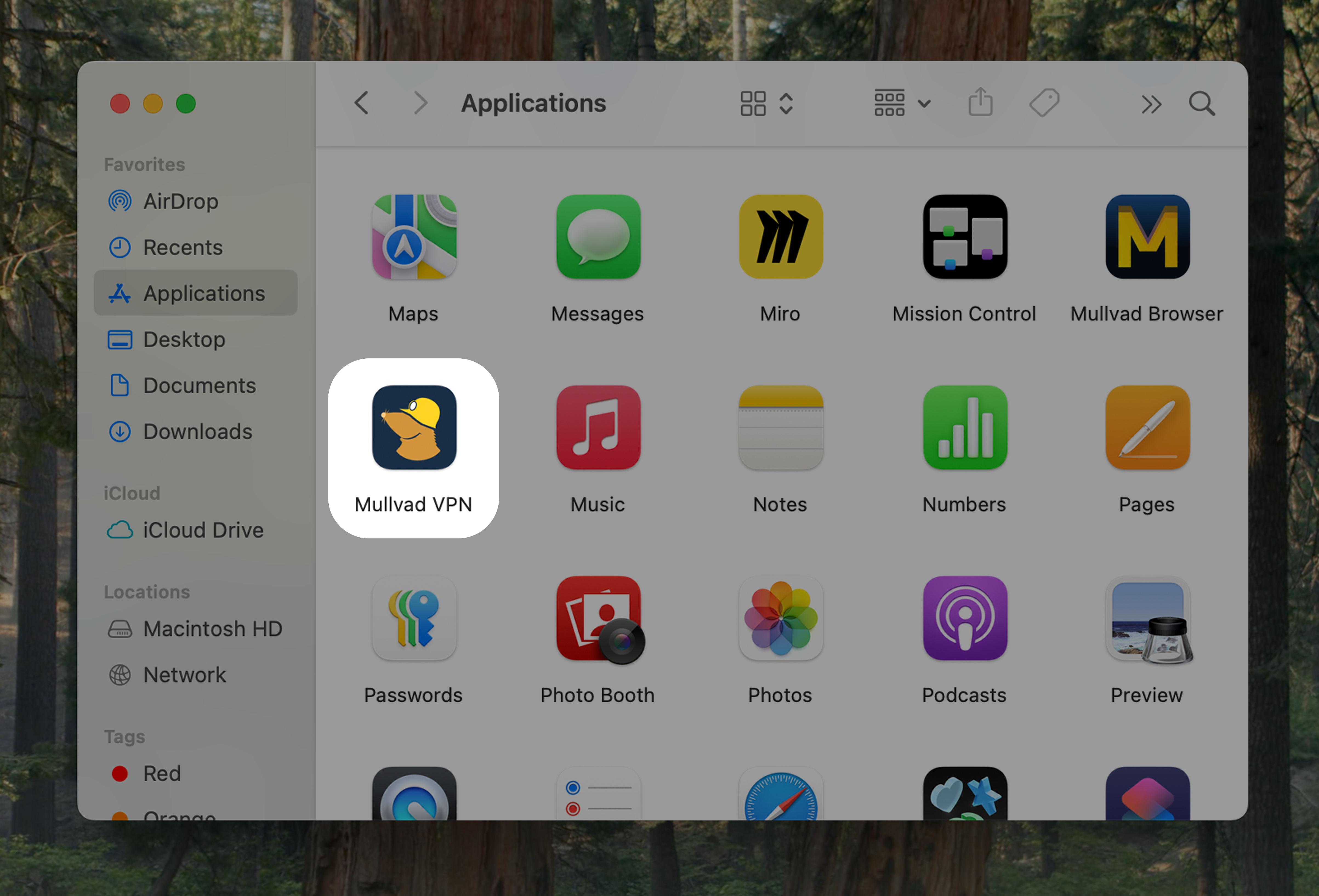Click the Photo Booth name label

[597, 695]
